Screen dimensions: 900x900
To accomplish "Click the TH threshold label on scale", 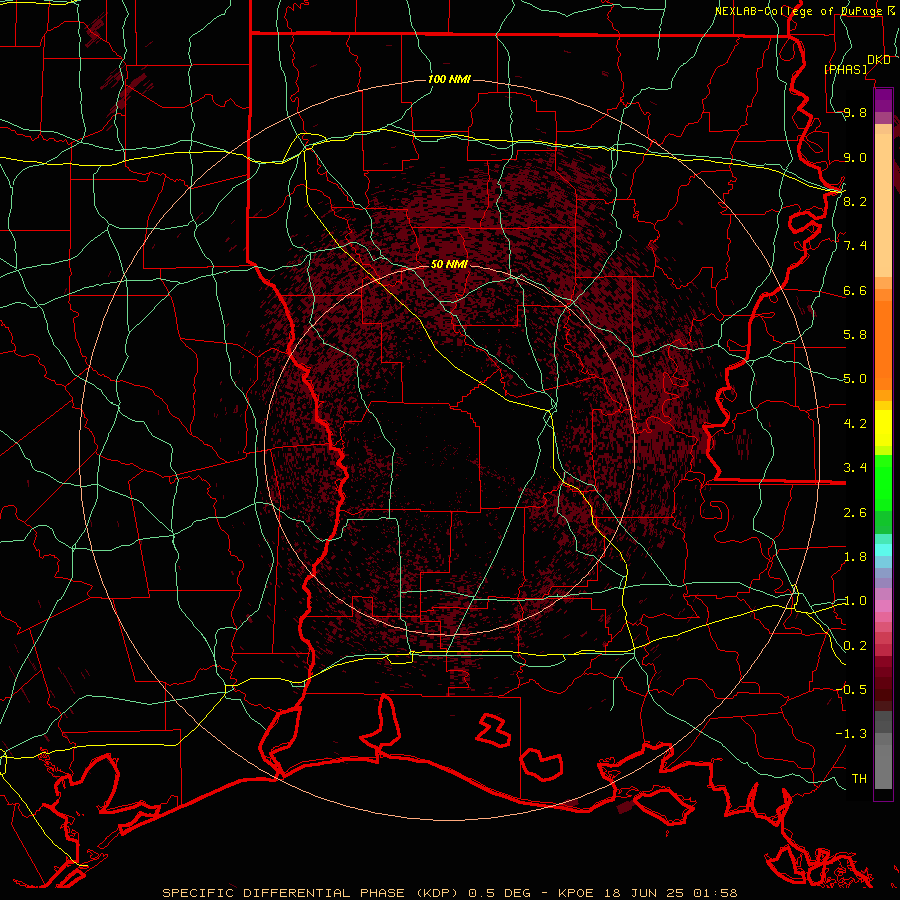I will 859,778.
